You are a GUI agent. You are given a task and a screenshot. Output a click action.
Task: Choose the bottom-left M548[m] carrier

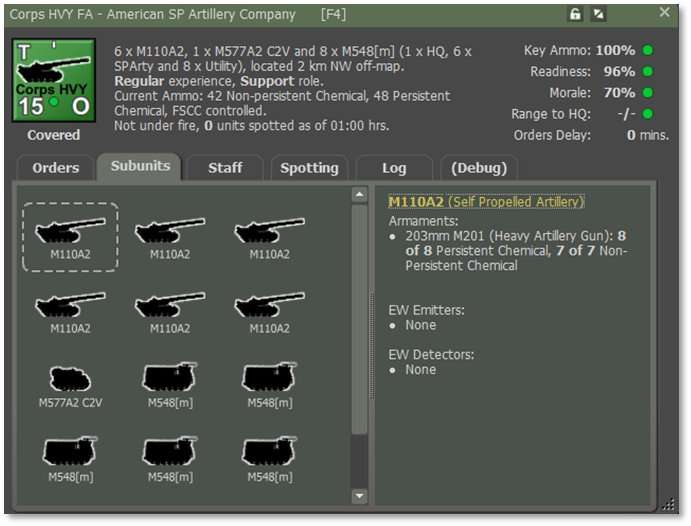click(x=70, y=457)
